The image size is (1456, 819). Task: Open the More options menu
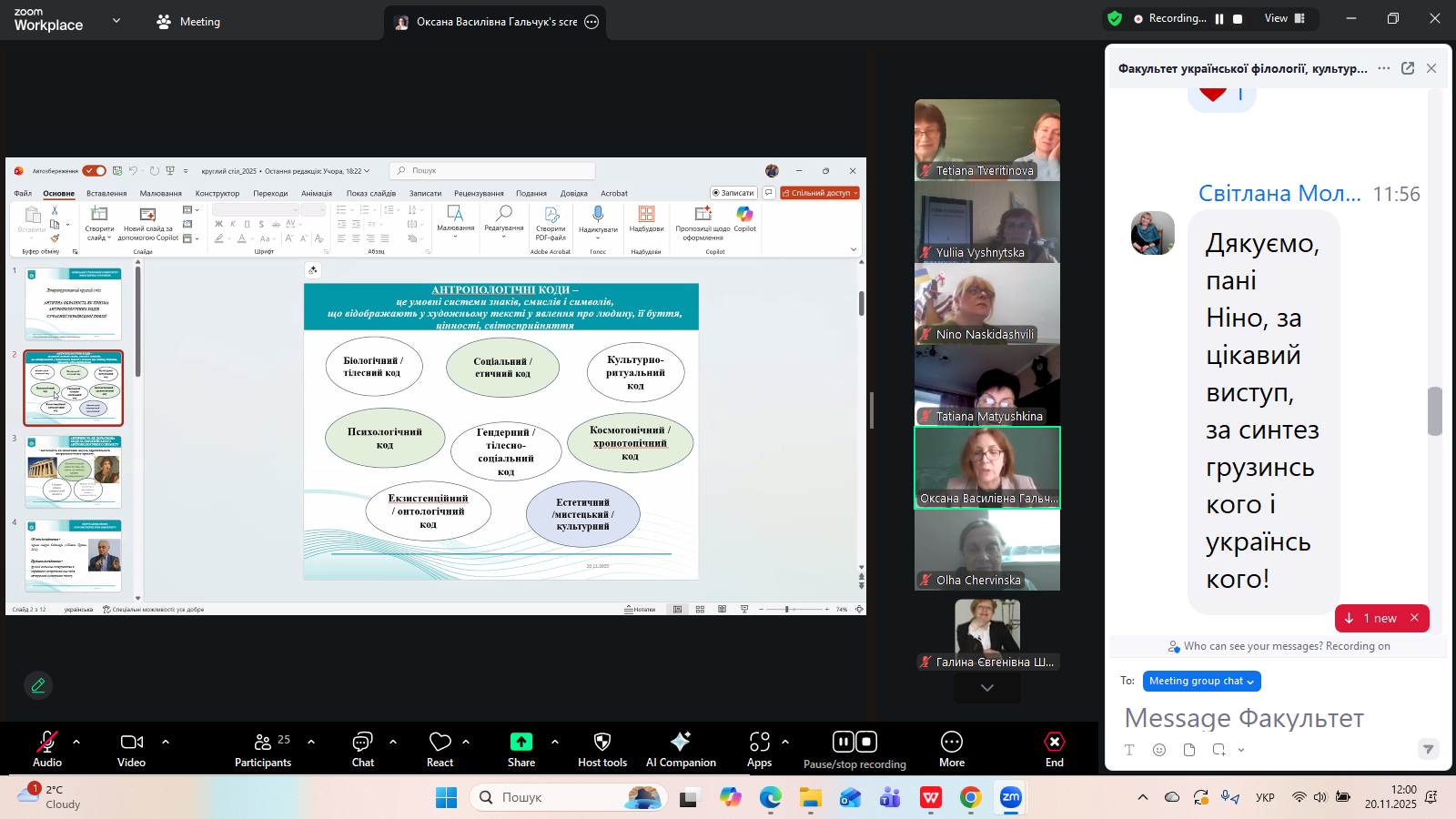click(x=952, y=742)
